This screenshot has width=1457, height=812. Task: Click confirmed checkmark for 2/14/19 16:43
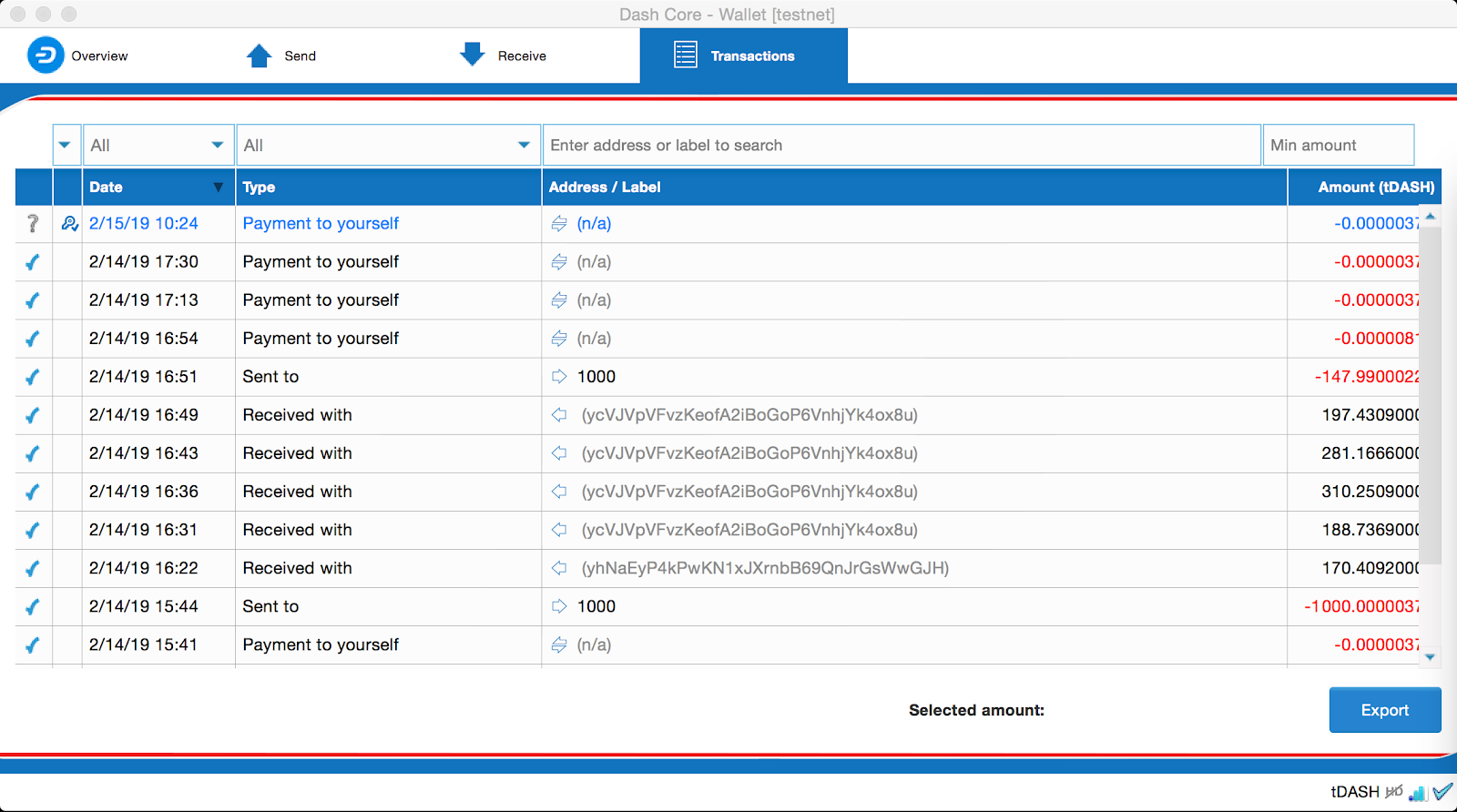[33, 453]
